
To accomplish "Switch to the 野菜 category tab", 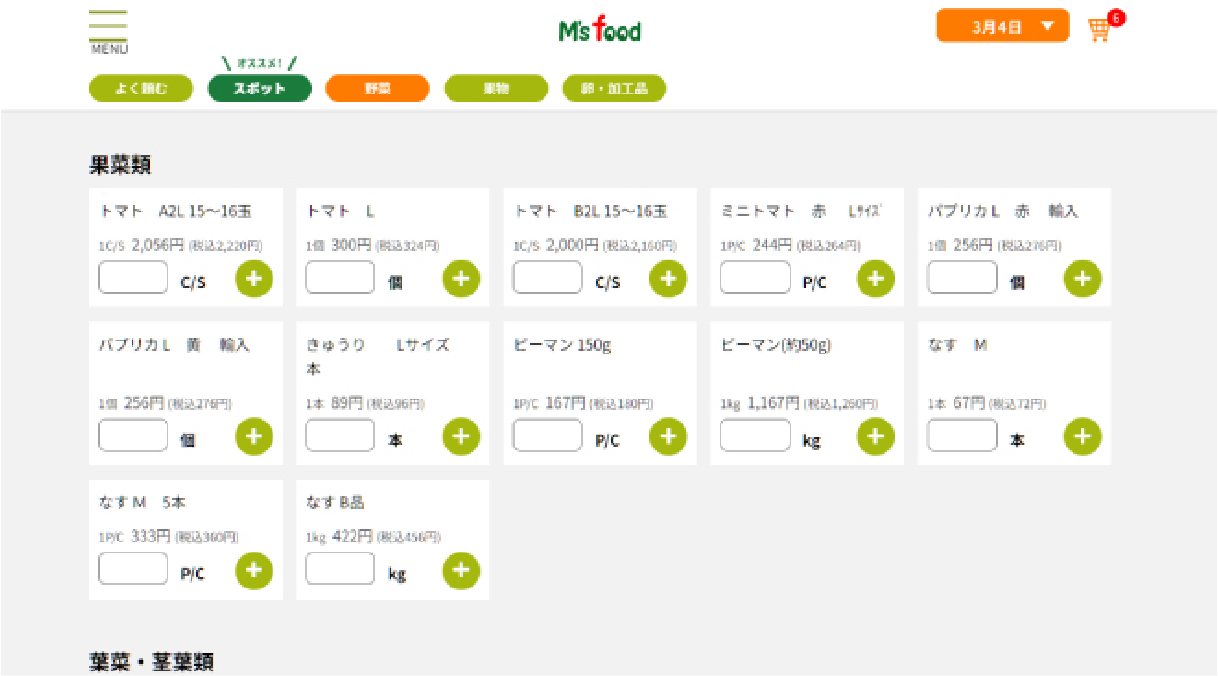I will 377,88.
